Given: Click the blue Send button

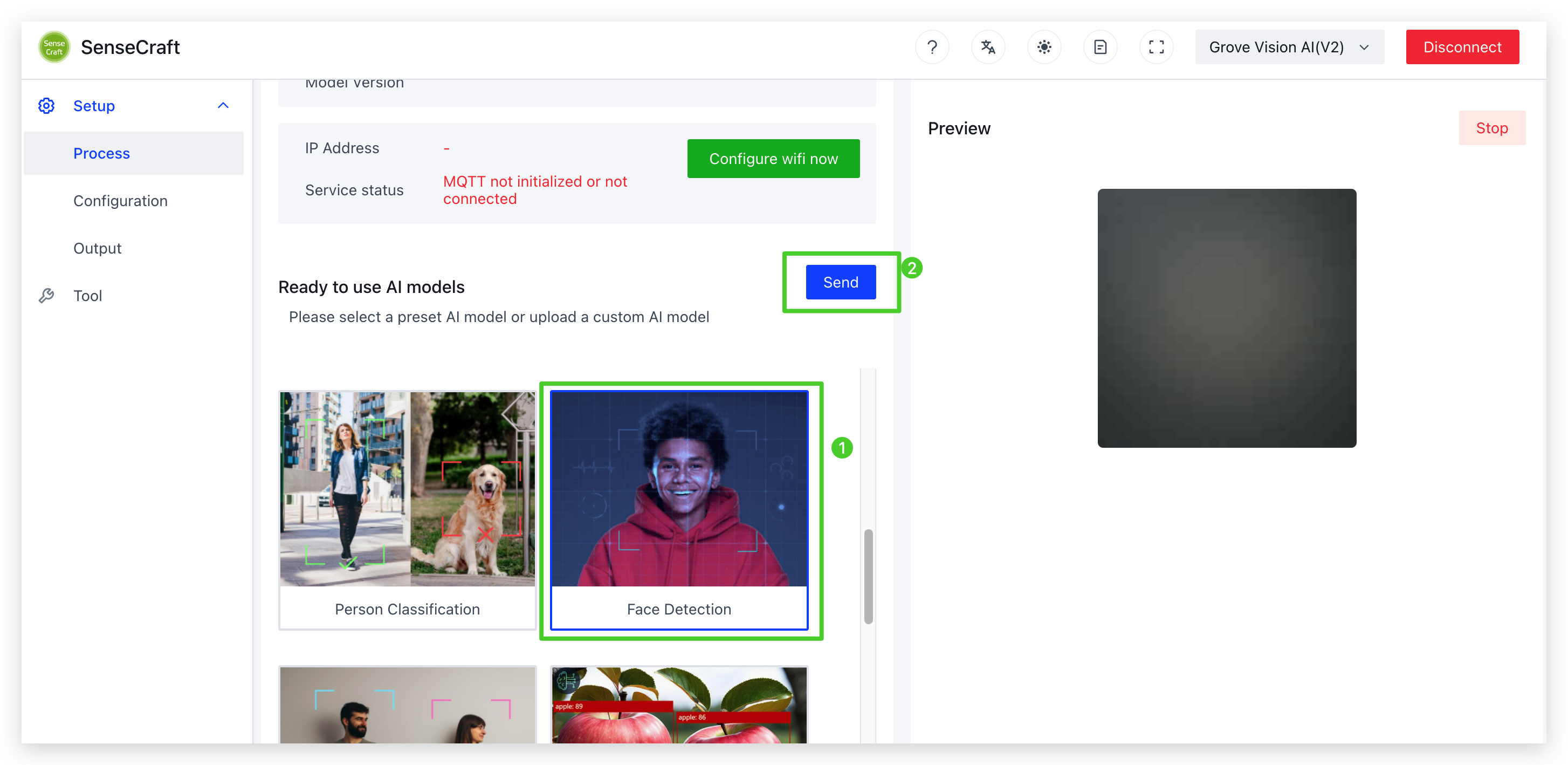Looking at the screenshot, I should pyautogui.click(x=841, y=282).
